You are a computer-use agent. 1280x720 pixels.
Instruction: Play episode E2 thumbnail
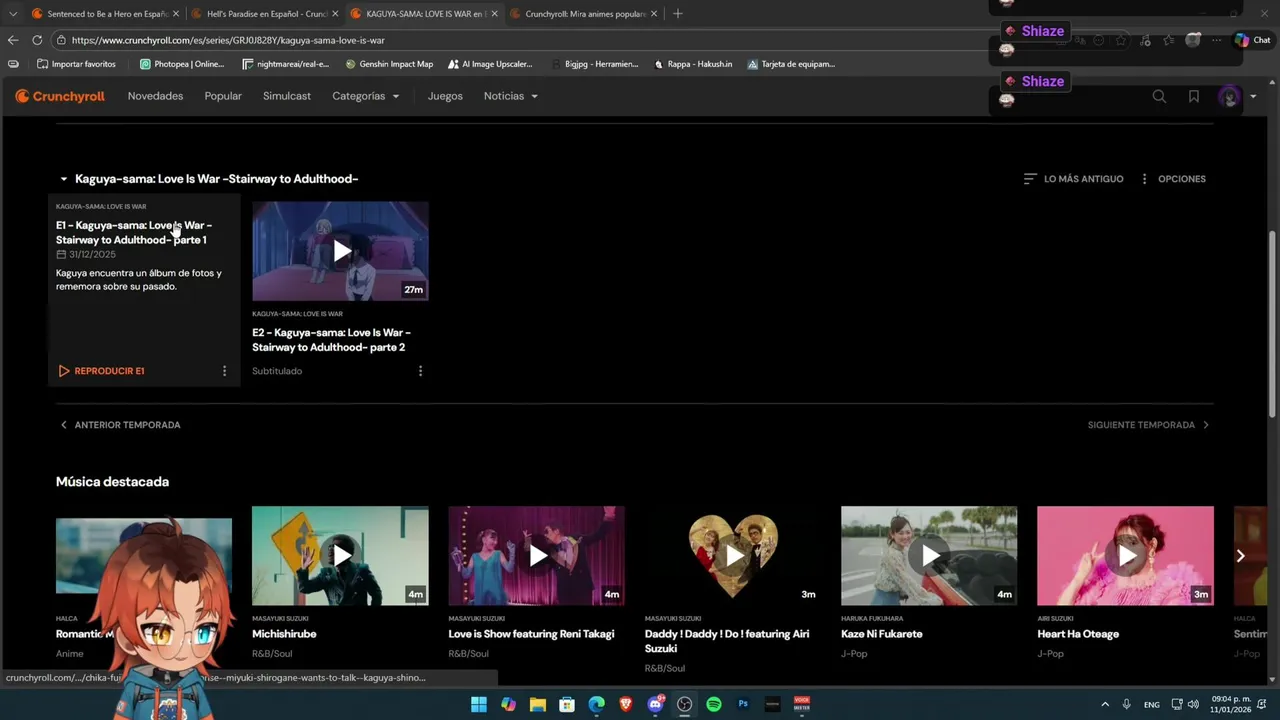click(340, 251)
